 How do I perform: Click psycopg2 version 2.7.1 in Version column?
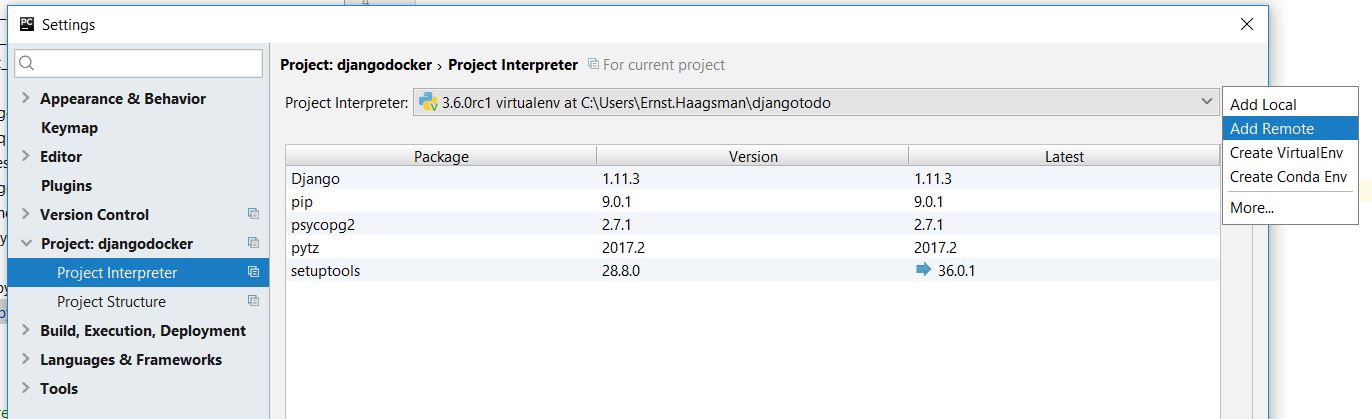617,224
